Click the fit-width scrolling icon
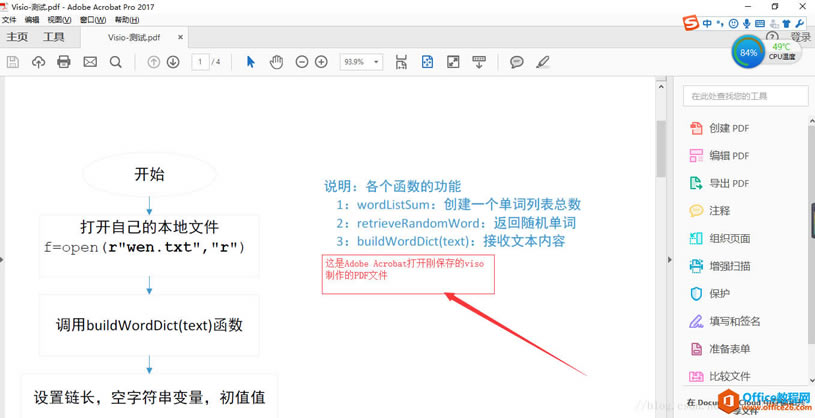Viewport: 815px width, 418px height. [x=401, y=62]
